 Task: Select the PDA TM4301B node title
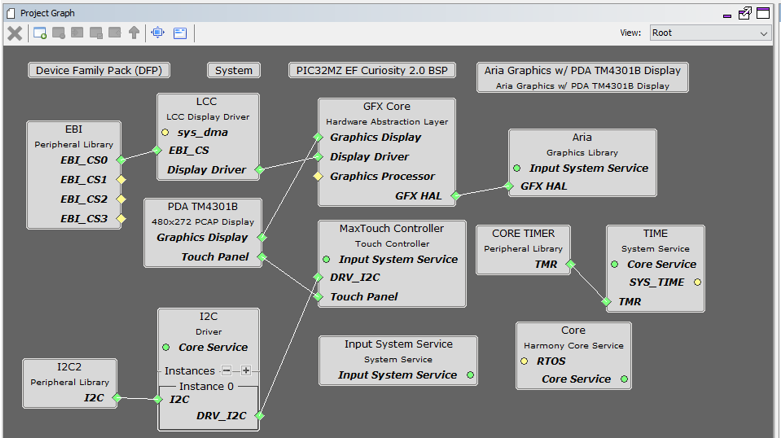click(202, 207)
